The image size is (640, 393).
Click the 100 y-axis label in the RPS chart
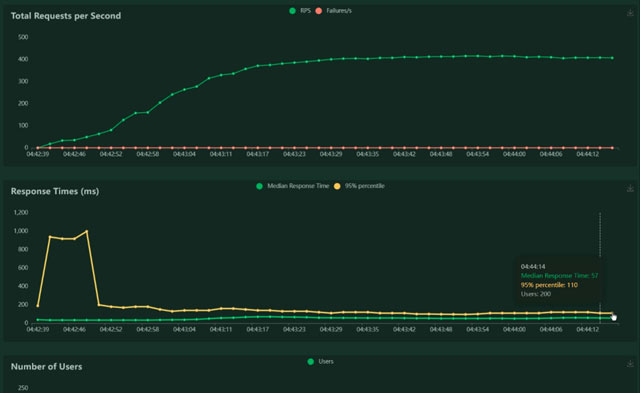23,125
